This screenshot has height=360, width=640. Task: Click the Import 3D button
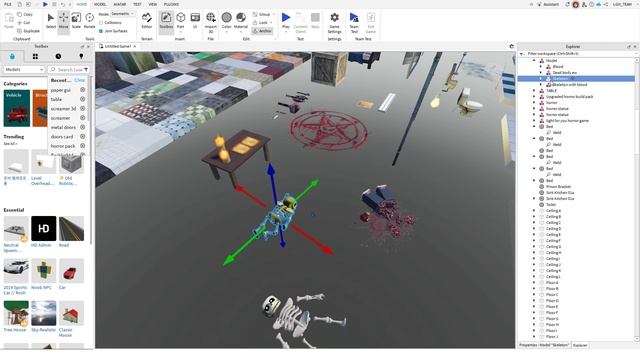pyautogui.click(x=211, y=22)
